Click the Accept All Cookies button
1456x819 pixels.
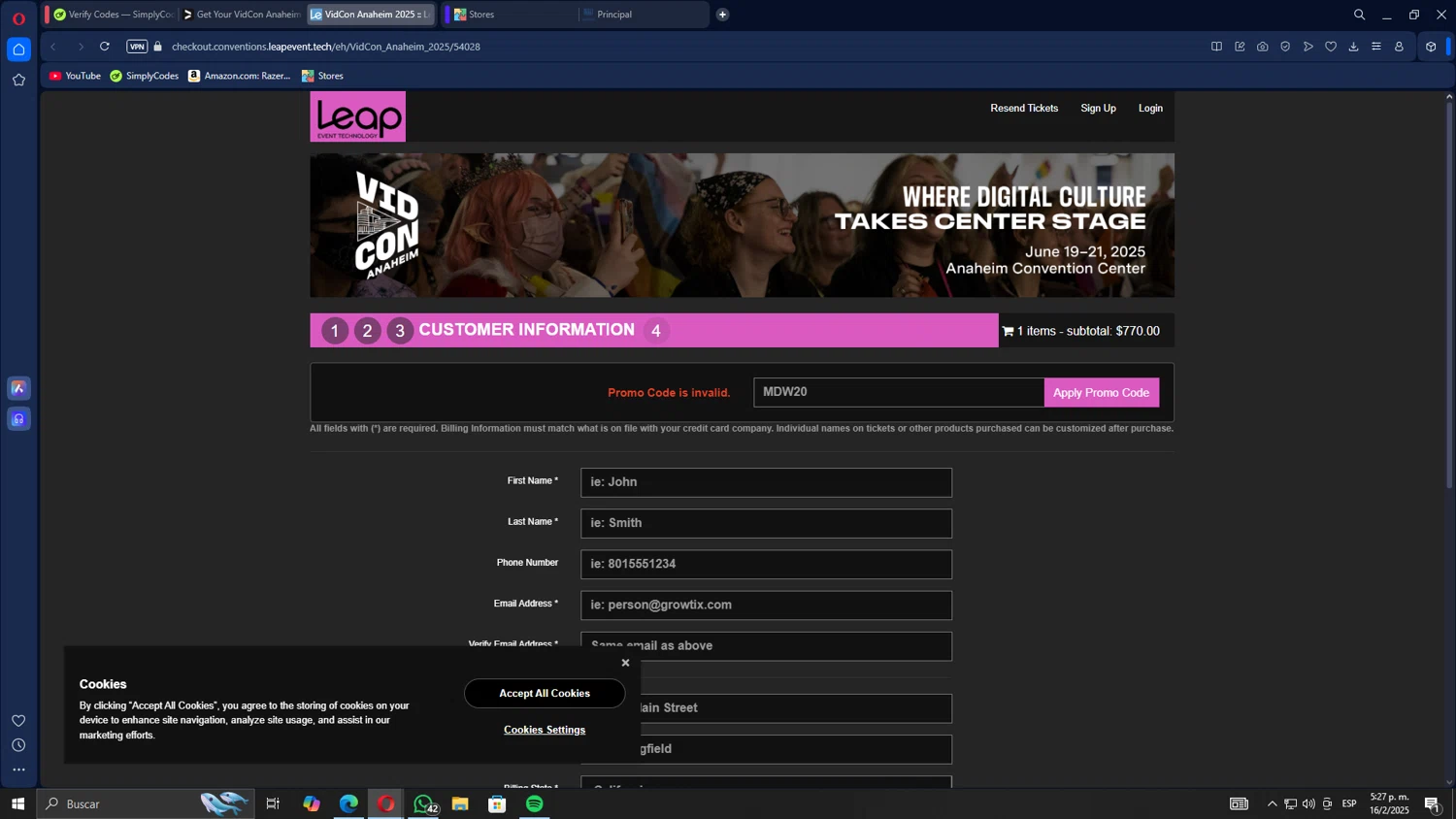coord(545,693)
